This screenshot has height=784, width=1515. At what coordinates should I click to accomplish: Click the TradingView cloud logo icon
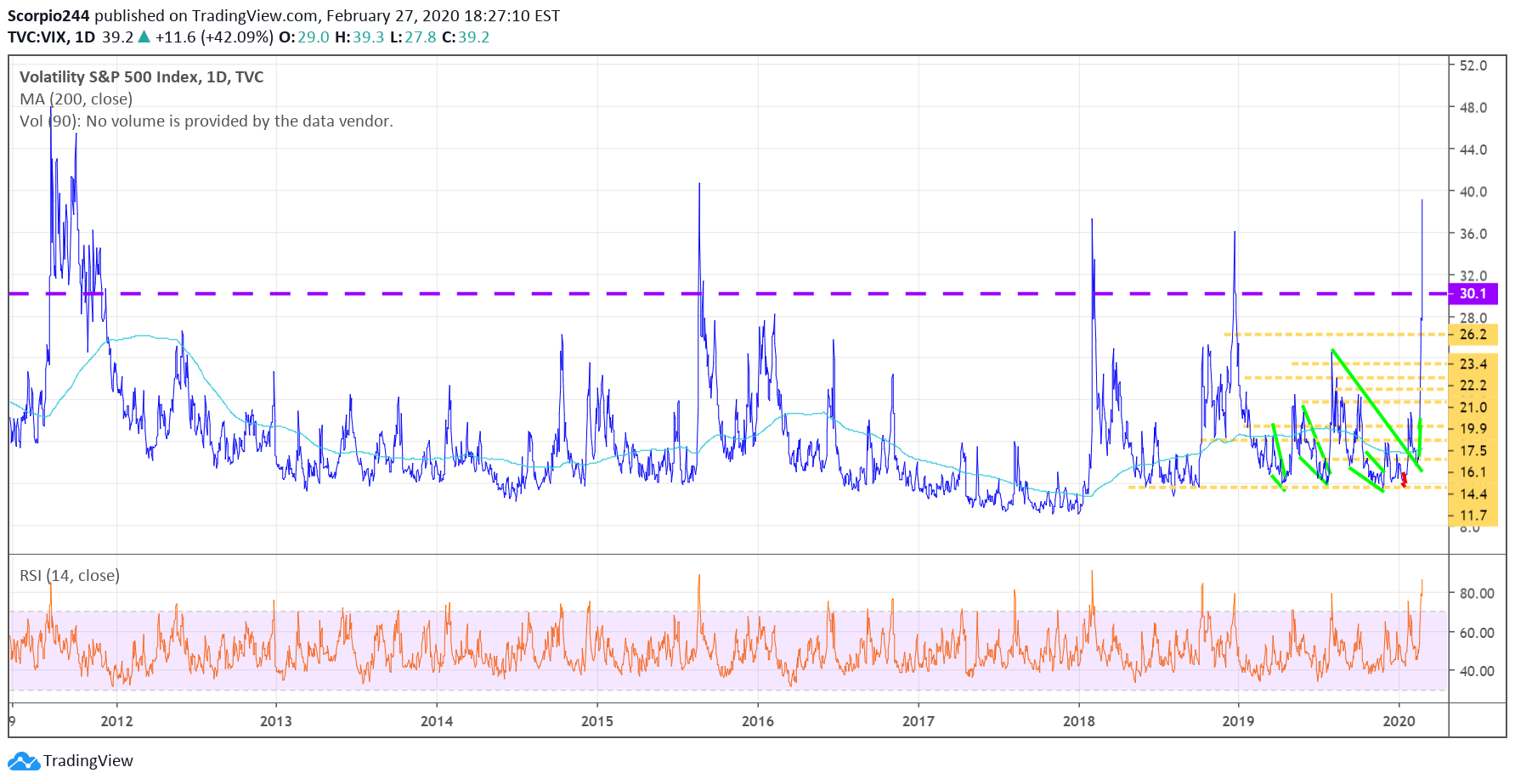click(x=24, y=761)
